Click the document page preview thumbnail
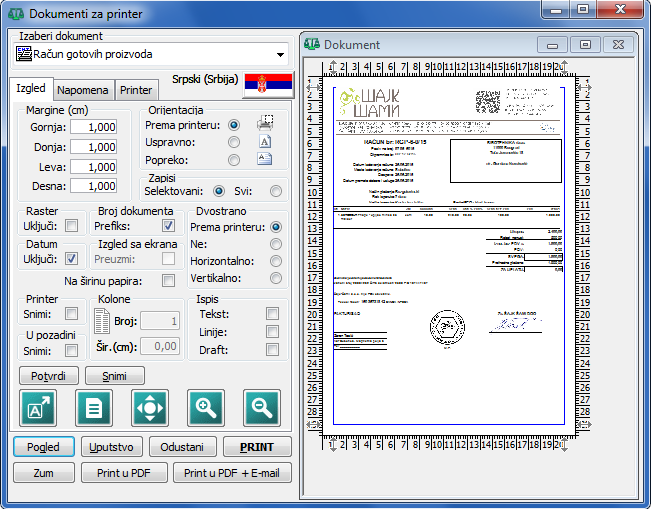 pyautogui.click(x=449, y=256)
